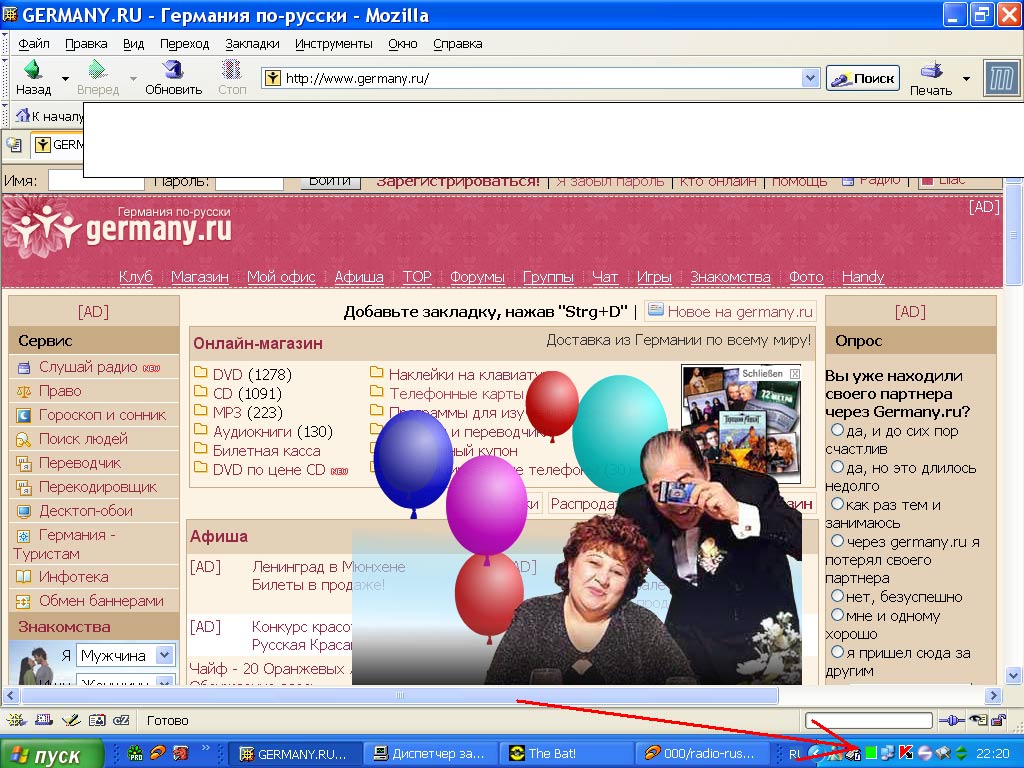
Task: Select poll option "нет, безуспешно"
Action: (x=837, y=596)
